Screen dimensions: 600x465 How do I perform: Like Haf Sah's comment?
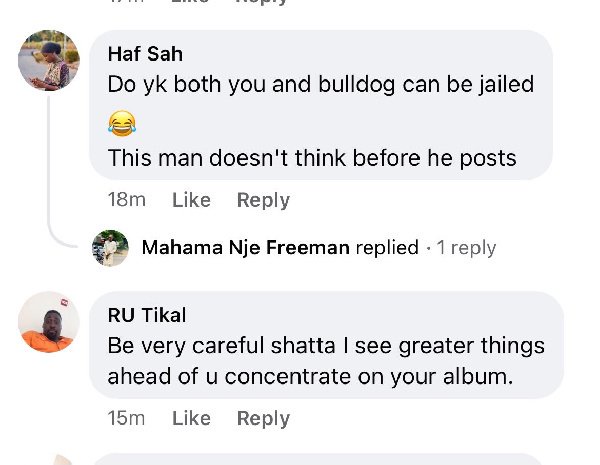pyautogui.click(x=191, y=200)
